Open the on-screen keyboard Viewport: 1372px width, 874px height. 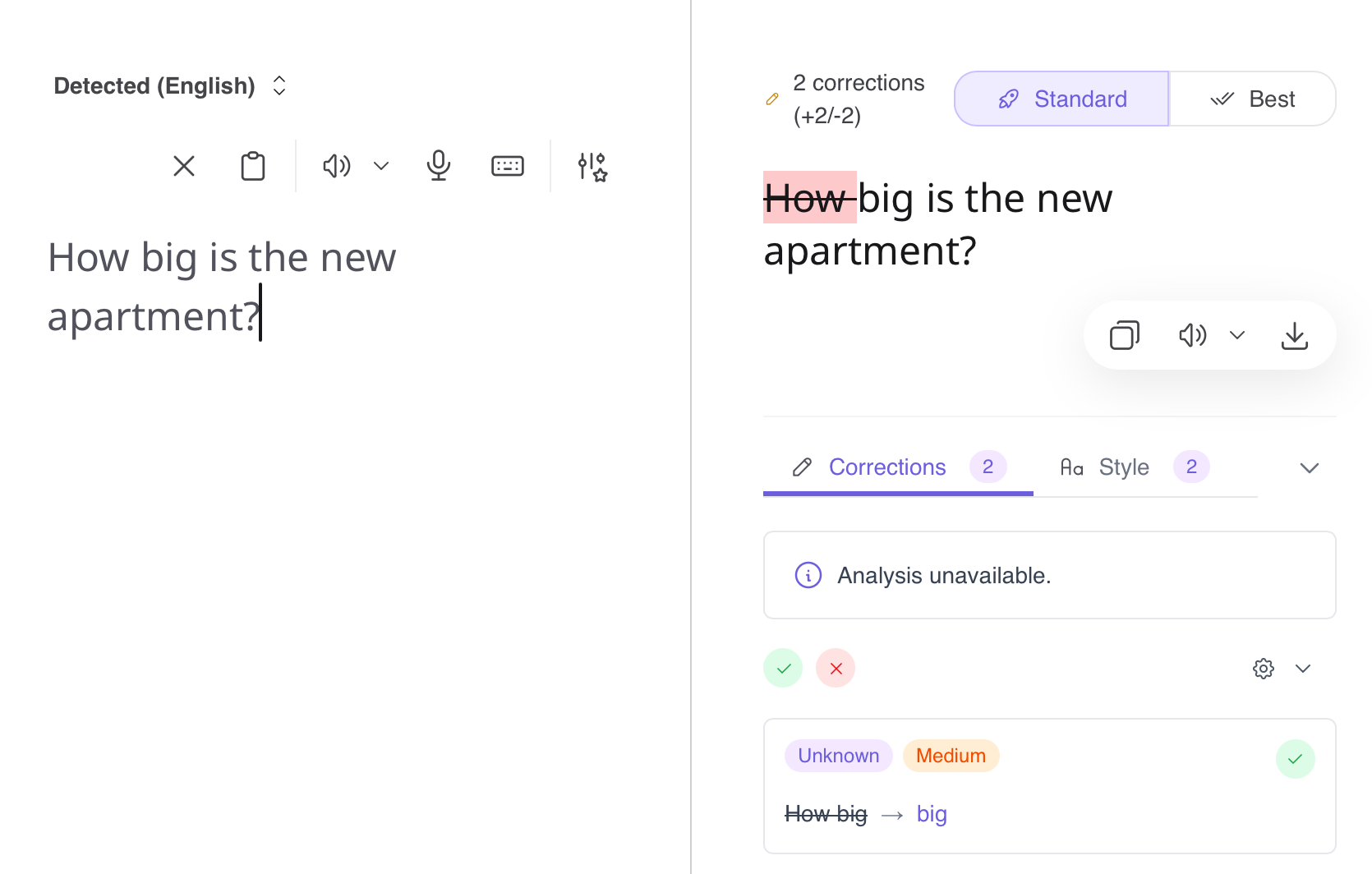click(508, 166)
